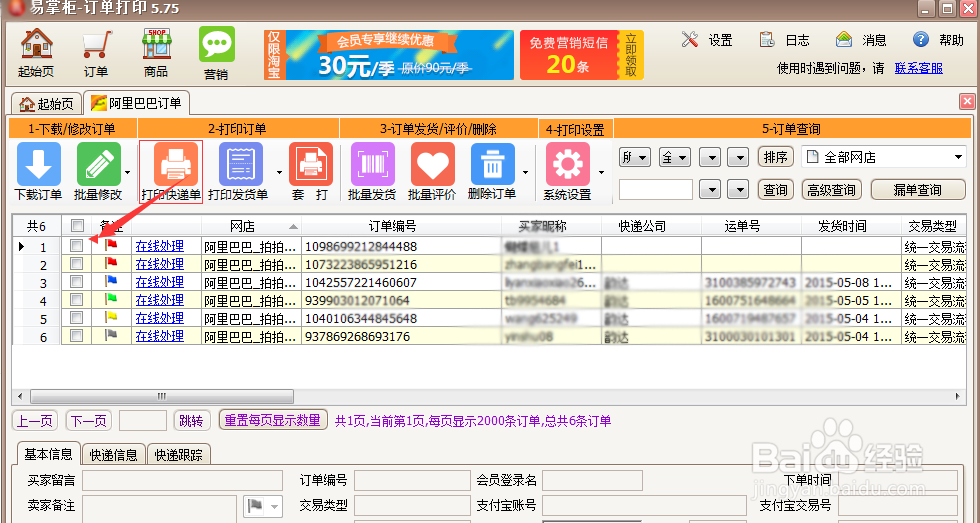Click the green flag in order row 4
This screenshot has width=980, height=523.
coord(111,299)
